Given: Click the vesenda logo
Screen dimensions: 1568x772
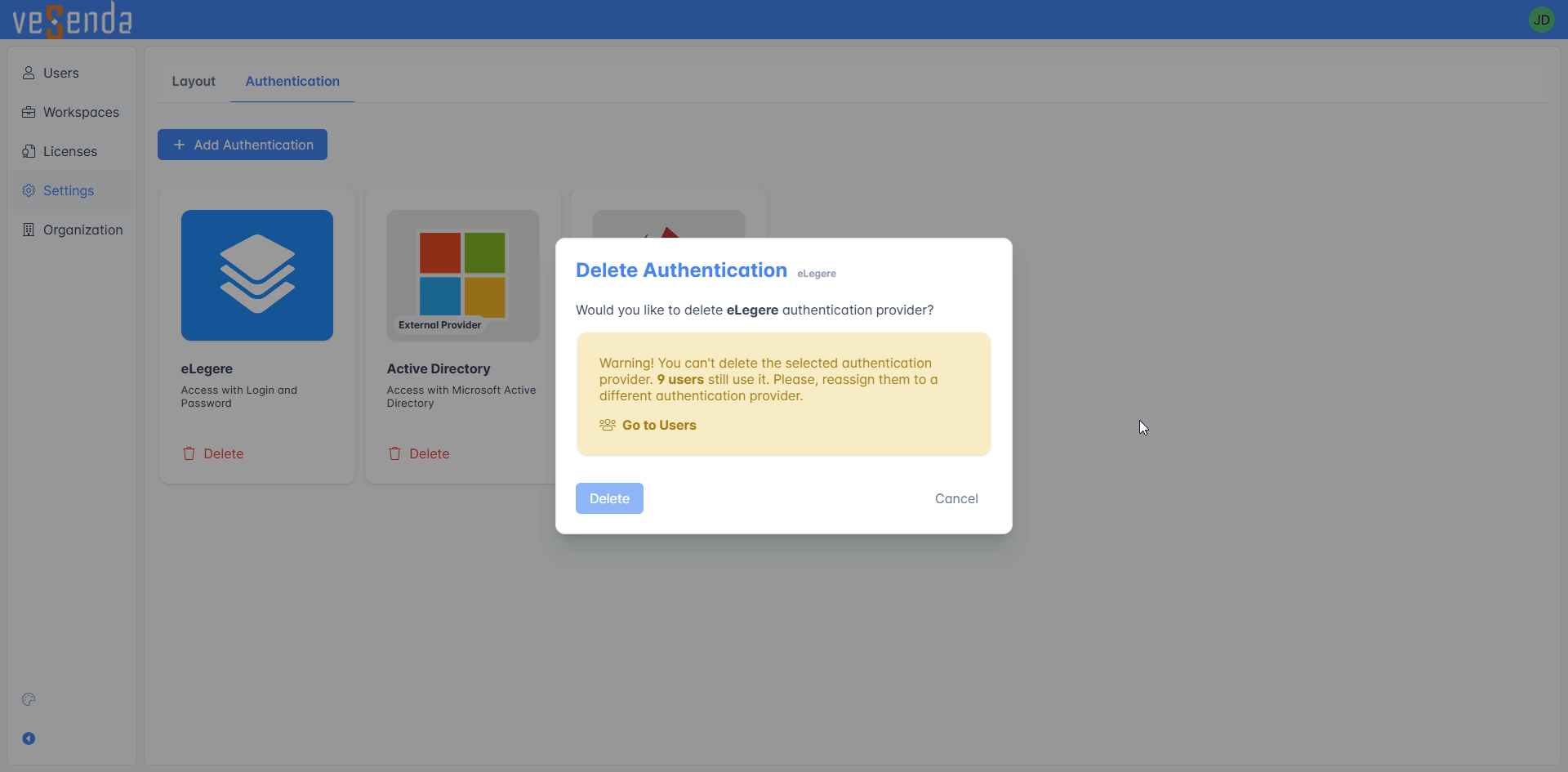Looking at the screenshot, I should tap(73, 20).
